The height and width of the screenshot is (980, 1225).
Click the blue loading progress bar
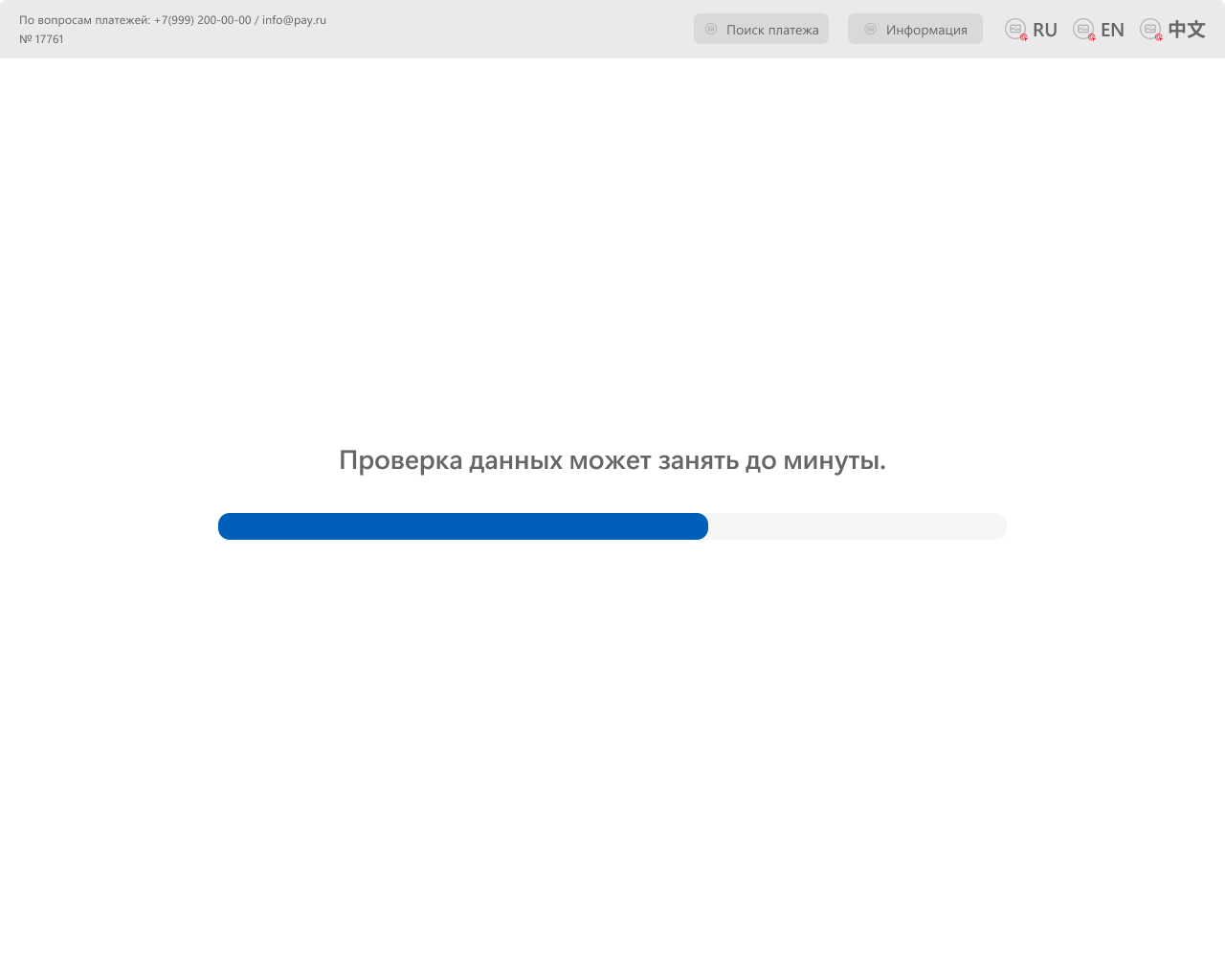pos(462,526)
